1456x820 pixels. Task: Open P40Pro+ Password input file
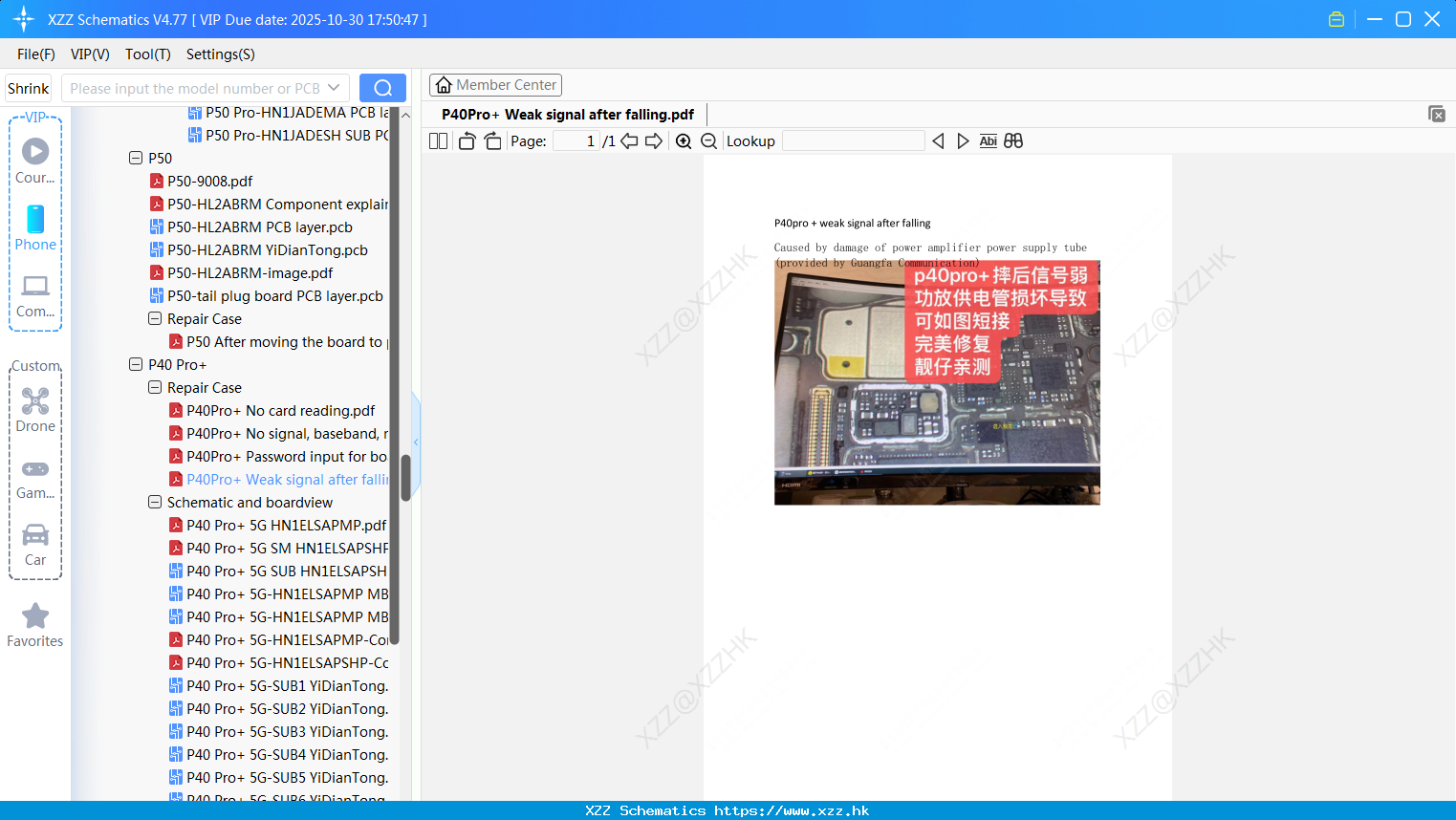(x=279, y=456)
